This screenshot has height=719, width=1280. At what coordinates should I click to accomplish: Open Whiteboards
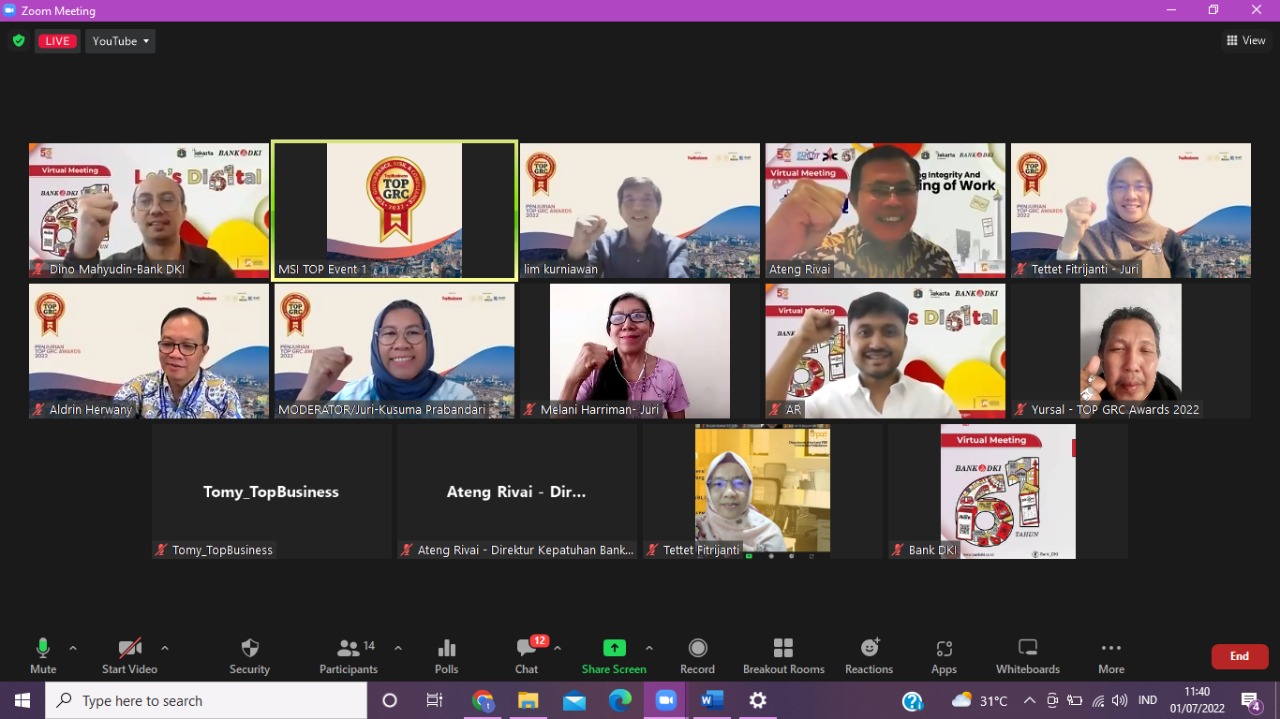pos(1027,656)
